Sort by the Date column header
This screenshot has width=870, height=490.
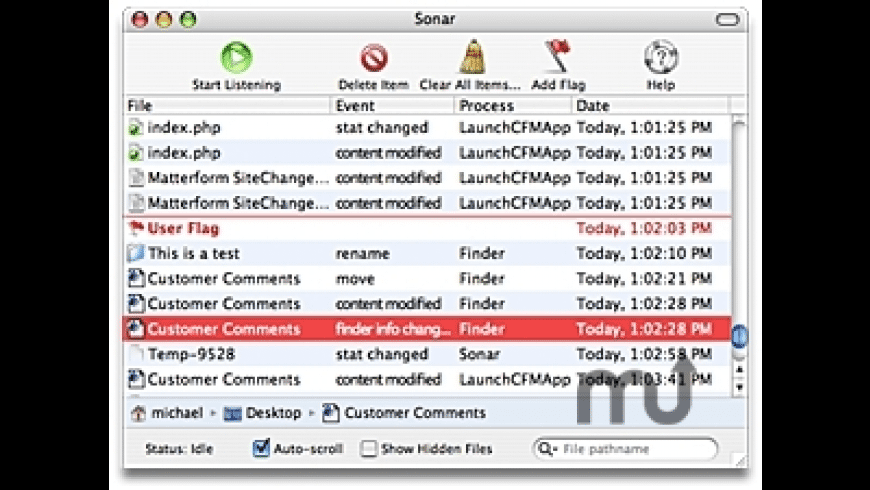click(650, 105)
